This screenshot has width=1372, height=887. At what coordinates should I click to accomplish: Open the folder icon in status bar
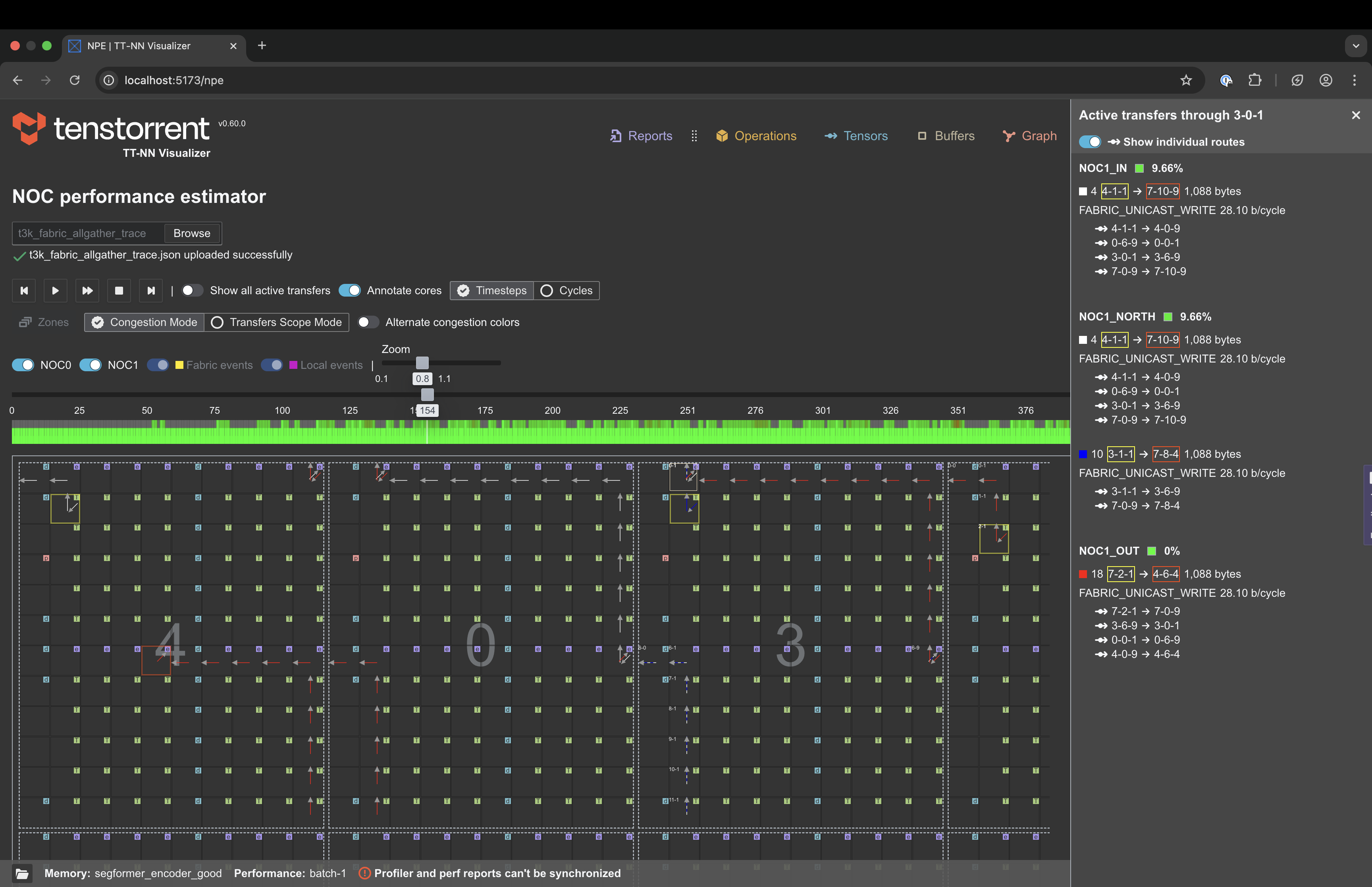tap(22, 873)
